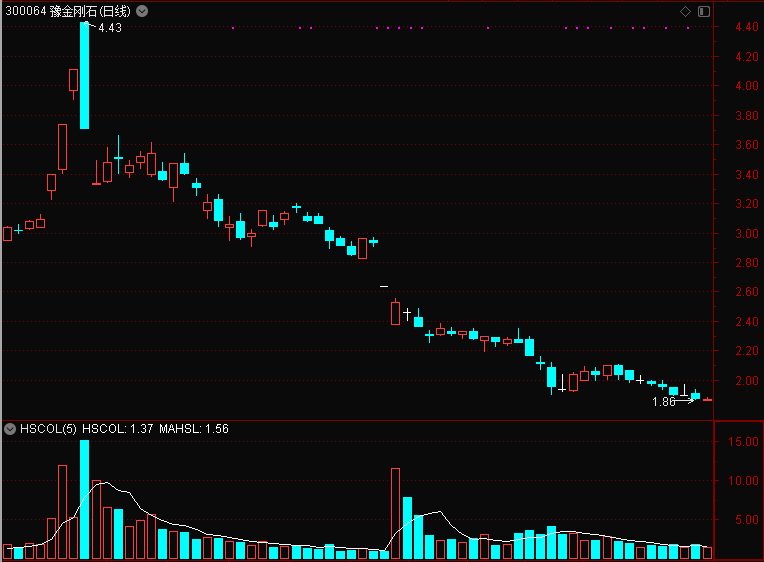Click the first red candle at chart left
764x562 pixels.
click(7, 234)
